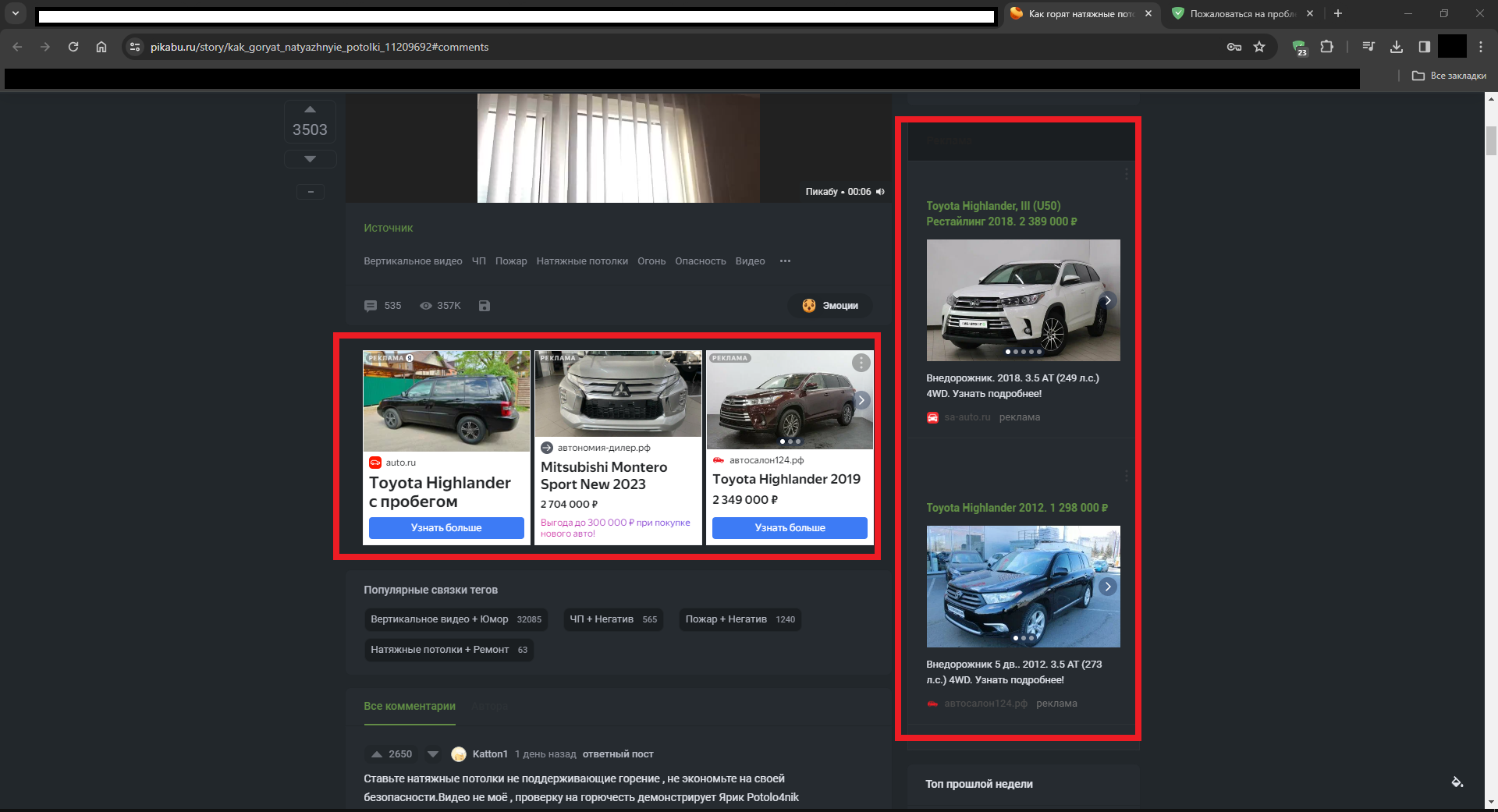
Task: Click Узнать больше on the Toyota Highlander ad
Action: [x=445, y=528]
